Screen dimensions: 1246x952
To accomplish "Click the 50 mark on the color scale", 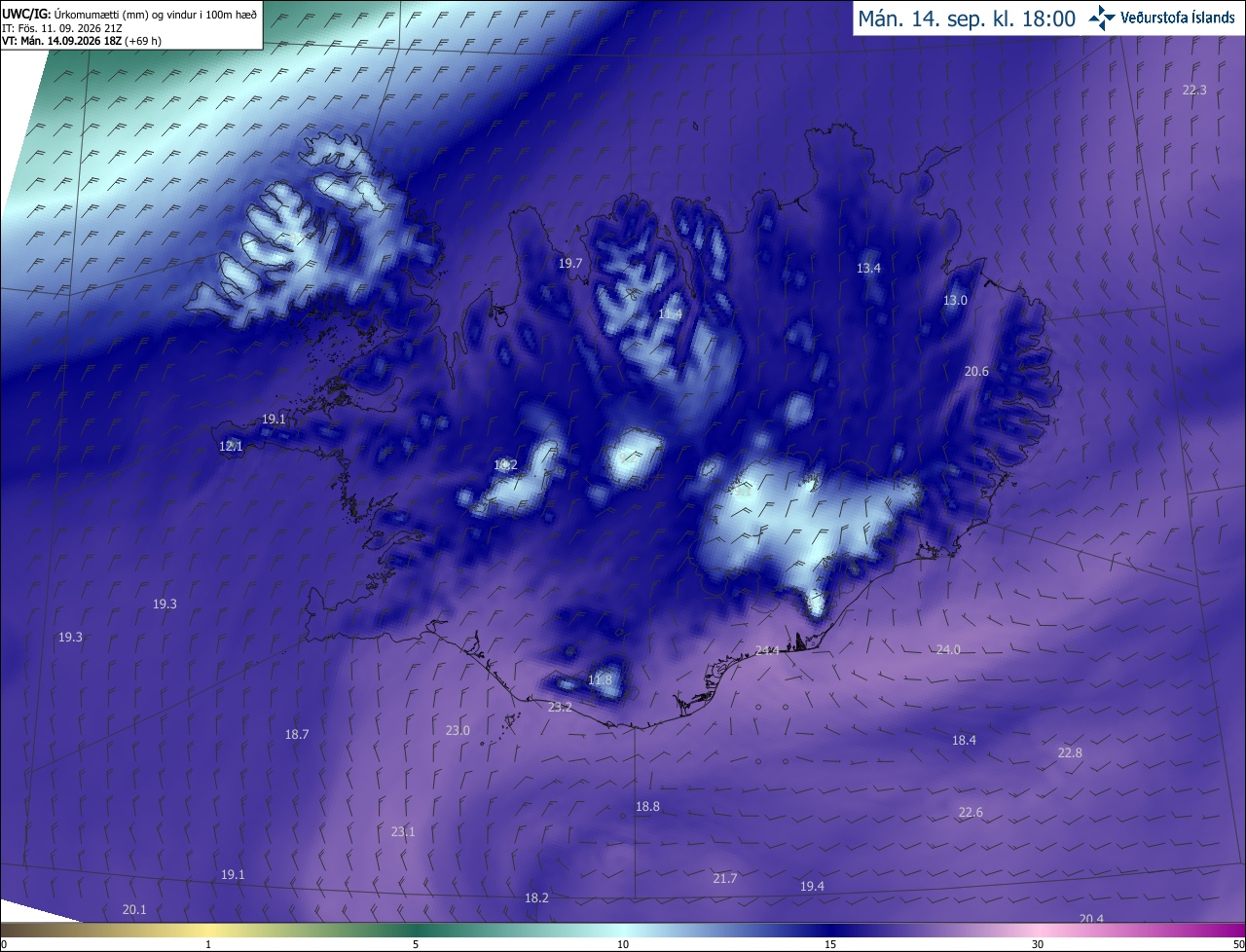I will click(1238, 944).
